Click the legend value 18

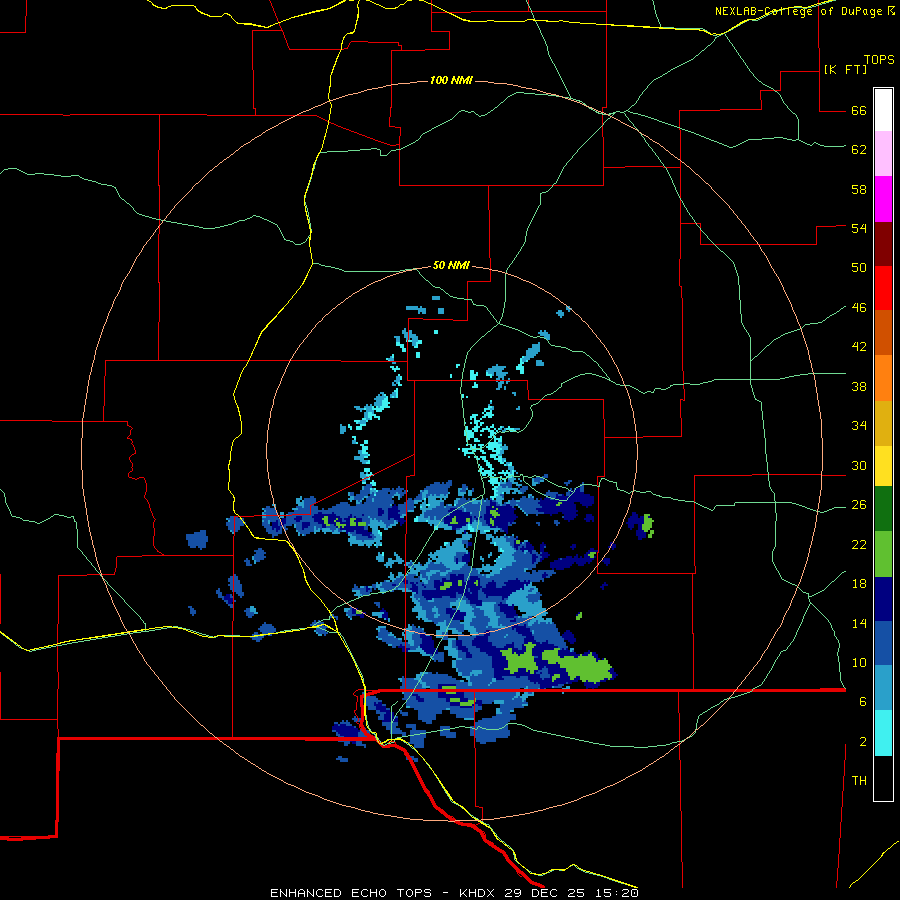click(859, 584)
